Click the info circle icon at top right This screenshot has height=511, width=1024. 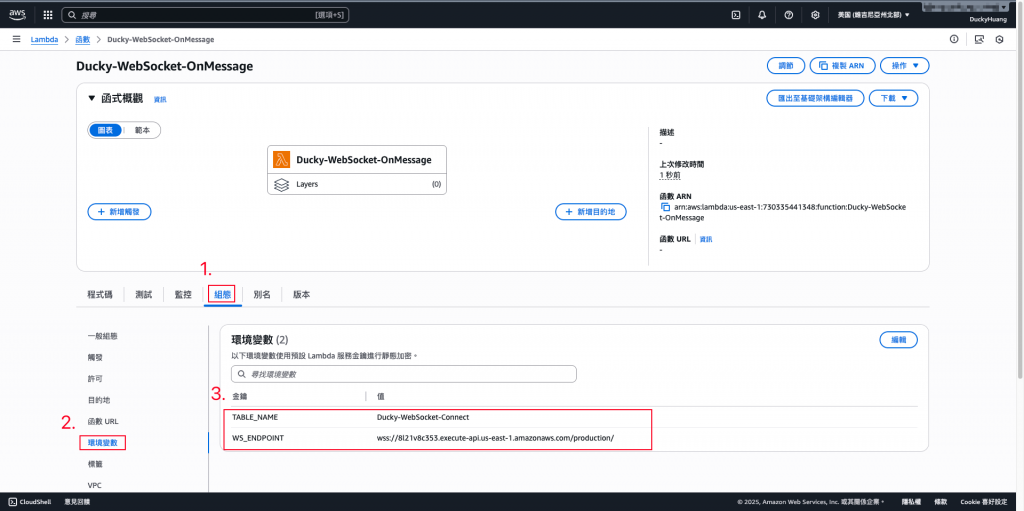point(954,39)
